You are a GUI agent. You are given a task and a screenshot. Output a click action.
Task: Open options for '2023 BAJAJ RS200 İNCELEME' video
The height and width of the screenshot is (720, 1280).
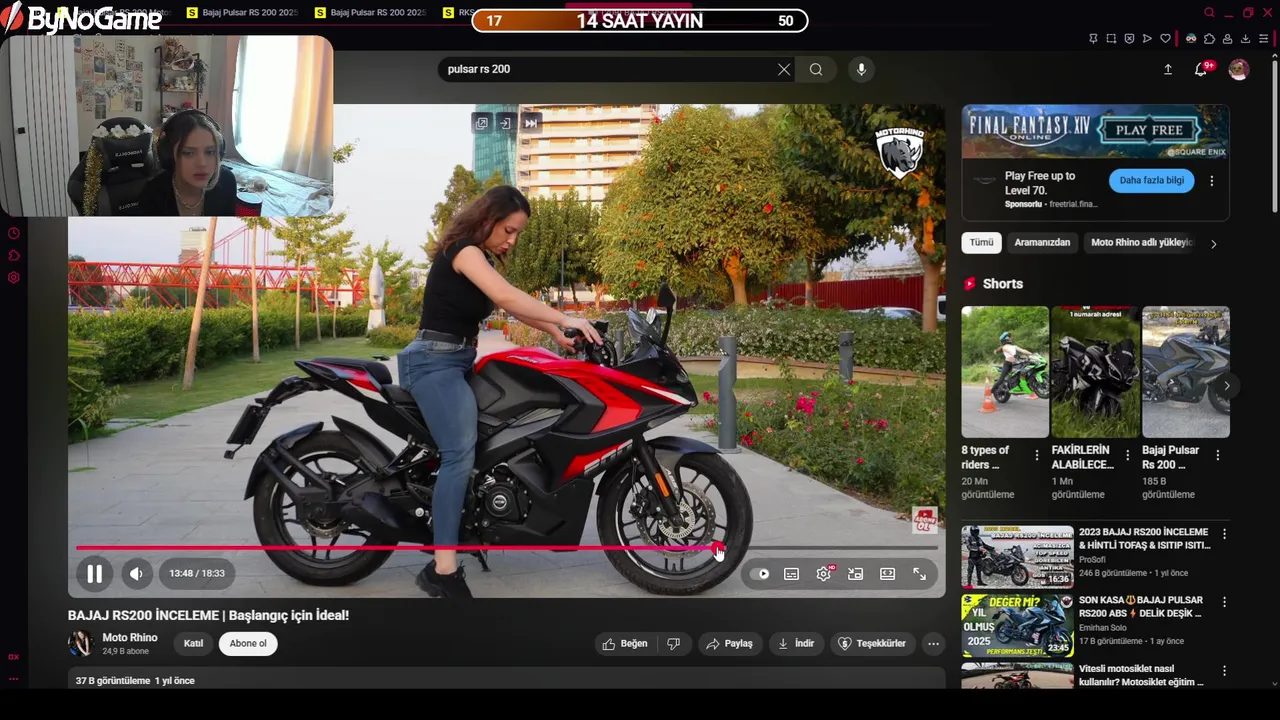click(1224, 534)
